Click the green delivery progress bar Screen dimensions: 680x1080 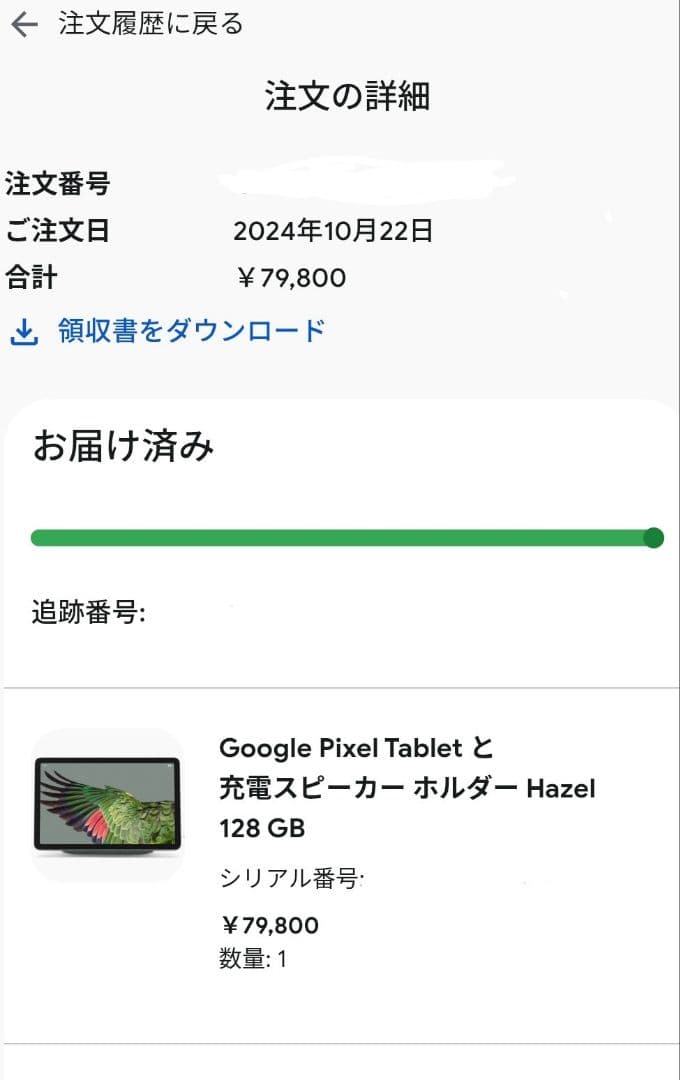click(340, 537)
